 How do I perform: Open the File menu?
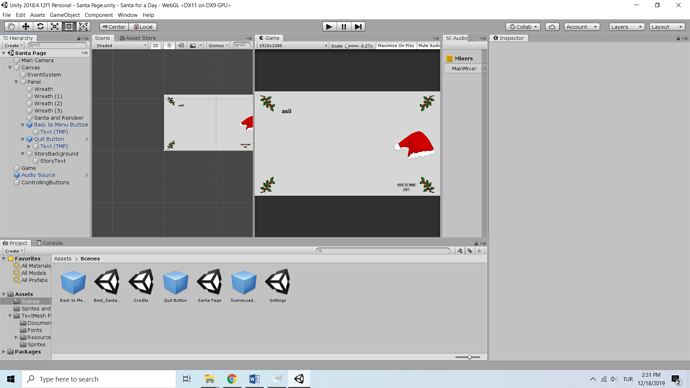tap(7, 15)
